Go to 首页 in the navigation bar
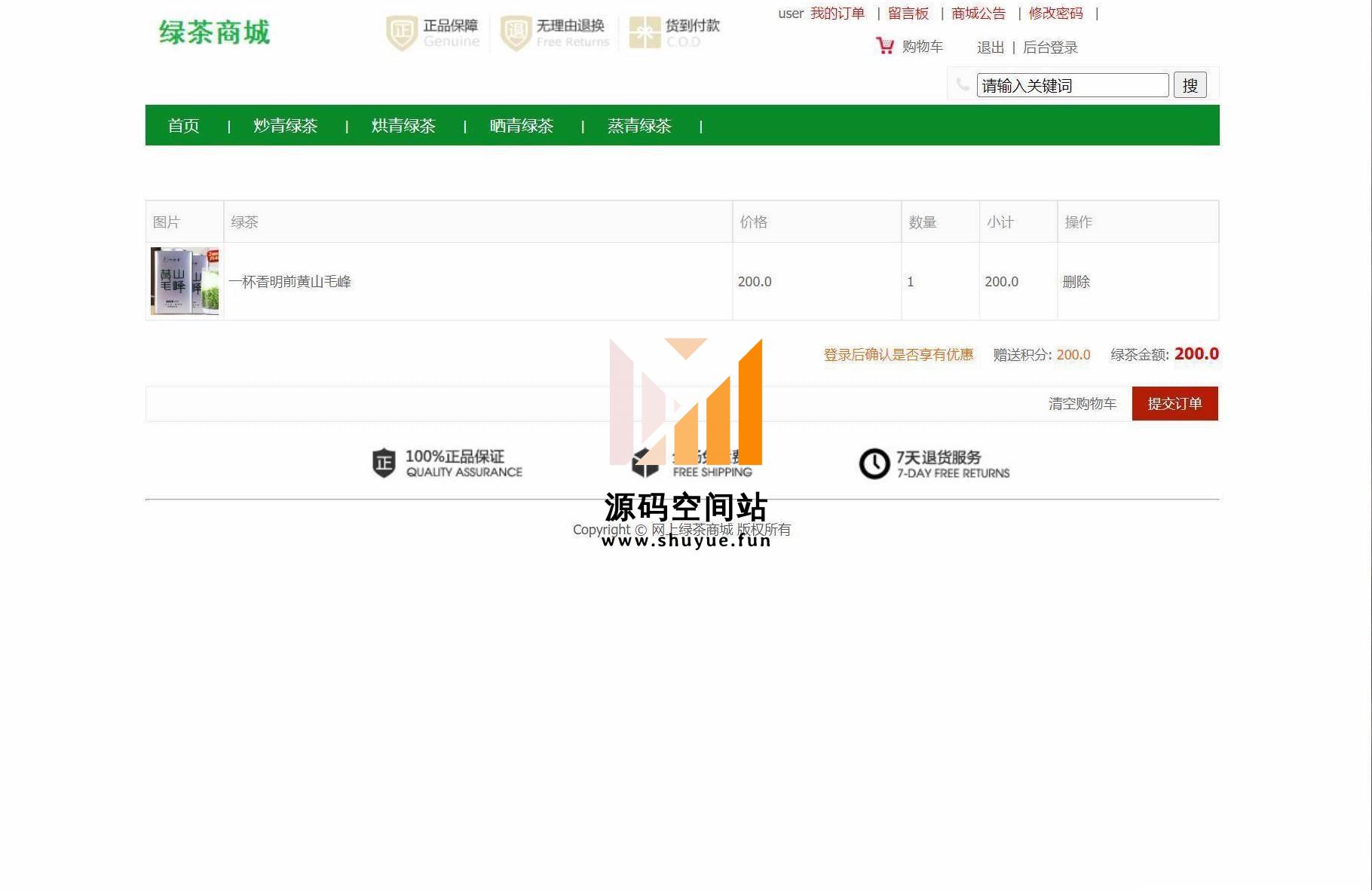 [x=183, y=126]
